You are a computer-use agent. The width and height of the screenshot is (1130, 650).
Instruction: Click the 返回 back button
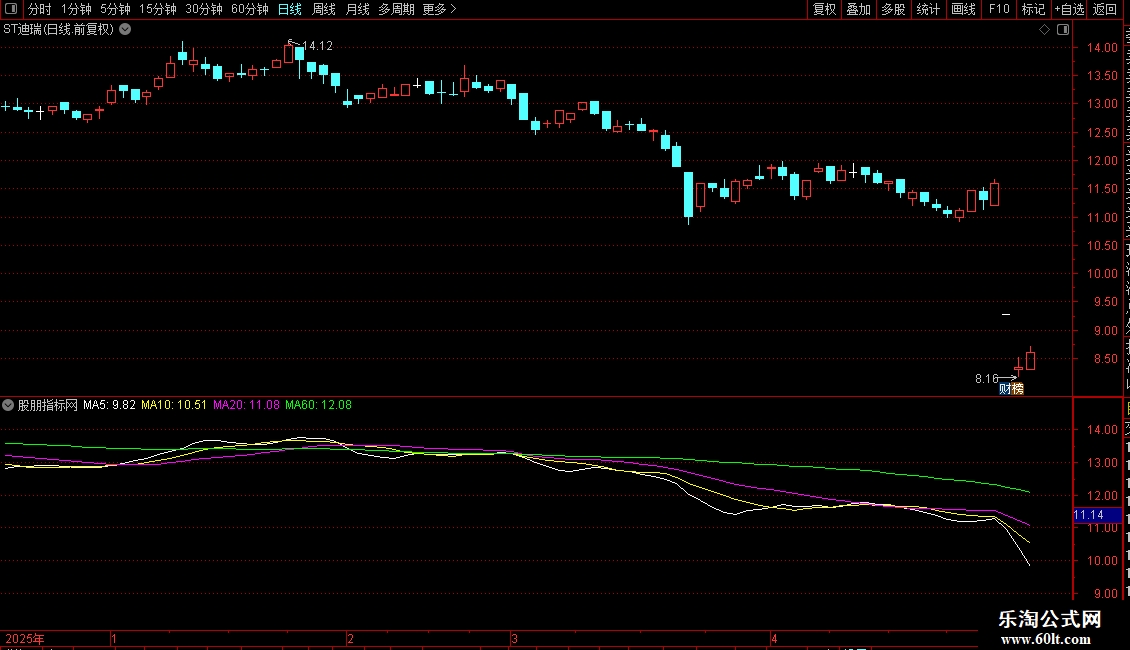click(1105, 9)
